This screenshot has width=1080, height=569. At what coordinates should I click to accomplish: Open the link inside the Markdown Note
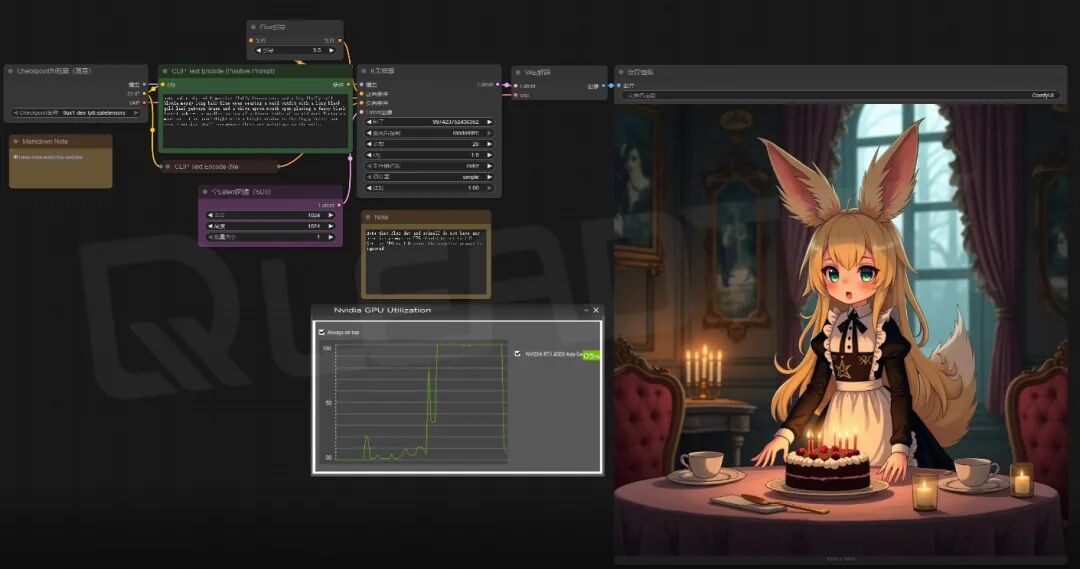coord(50,157)
